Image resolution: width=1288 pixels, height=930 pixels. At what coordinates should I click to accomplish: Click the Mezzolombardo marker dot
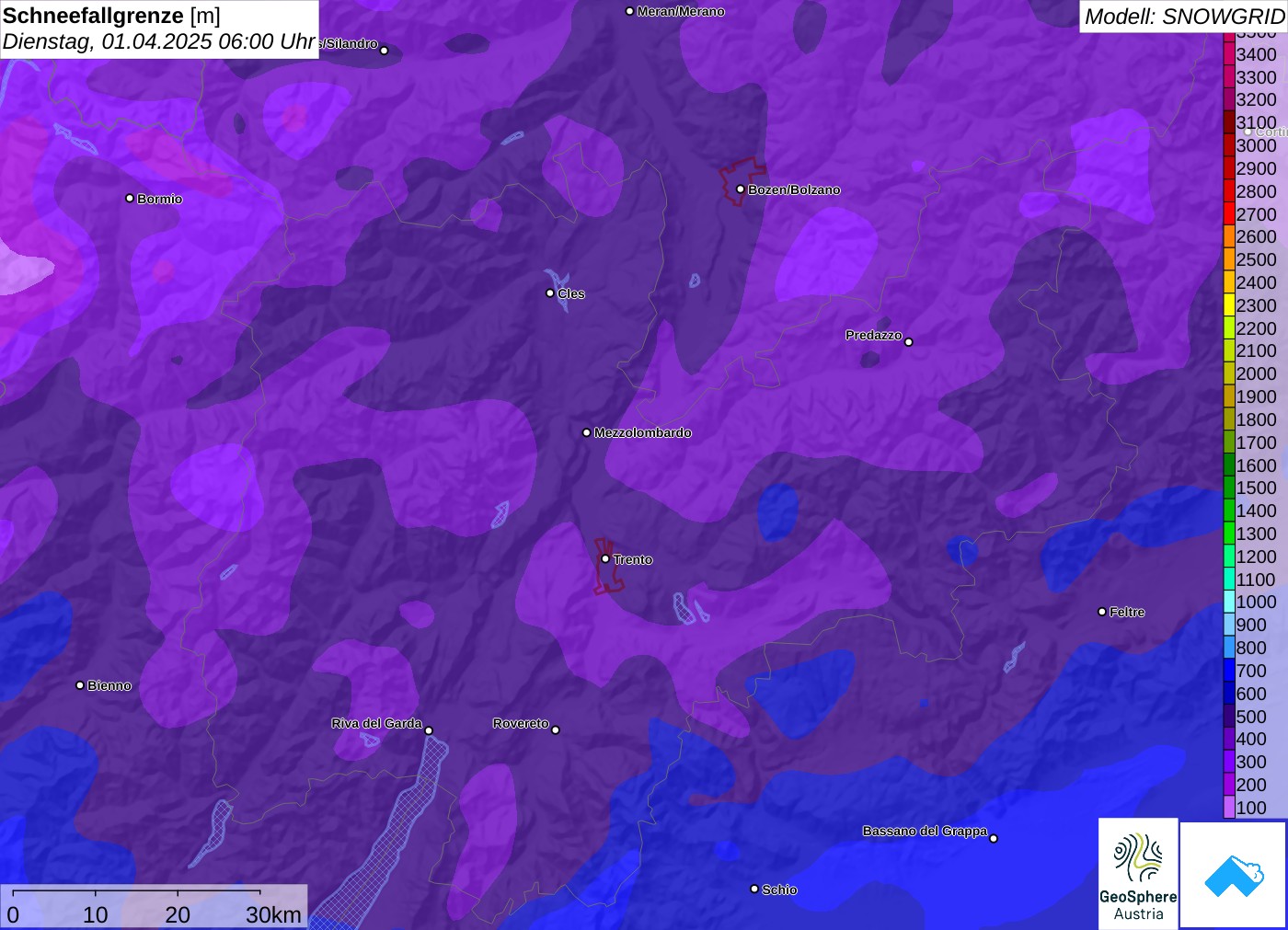[x=587, y=432]
